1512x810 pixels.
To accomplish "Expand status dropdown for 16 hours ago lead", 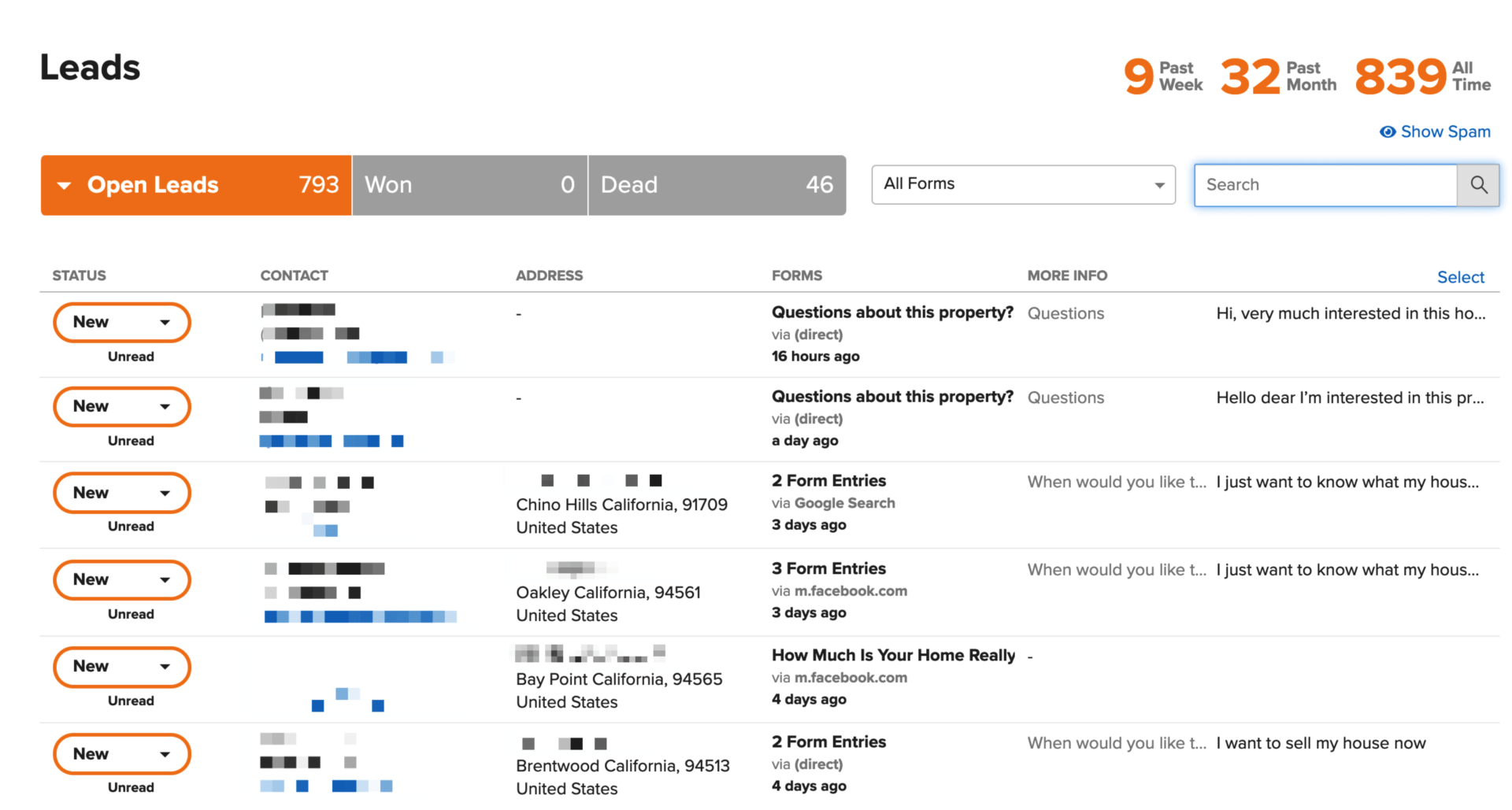I will pyautogui.click(x=122, y=323).
